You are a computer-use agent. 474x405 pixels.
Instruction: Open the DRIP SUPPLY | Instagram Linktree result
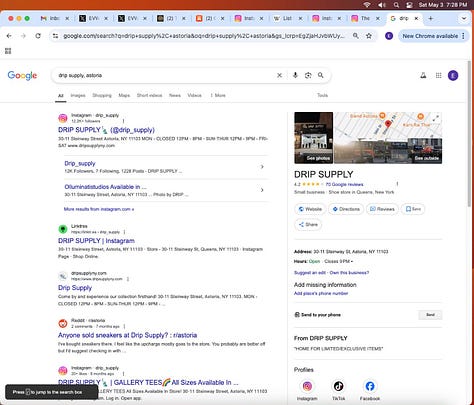[x=96, y=241]
